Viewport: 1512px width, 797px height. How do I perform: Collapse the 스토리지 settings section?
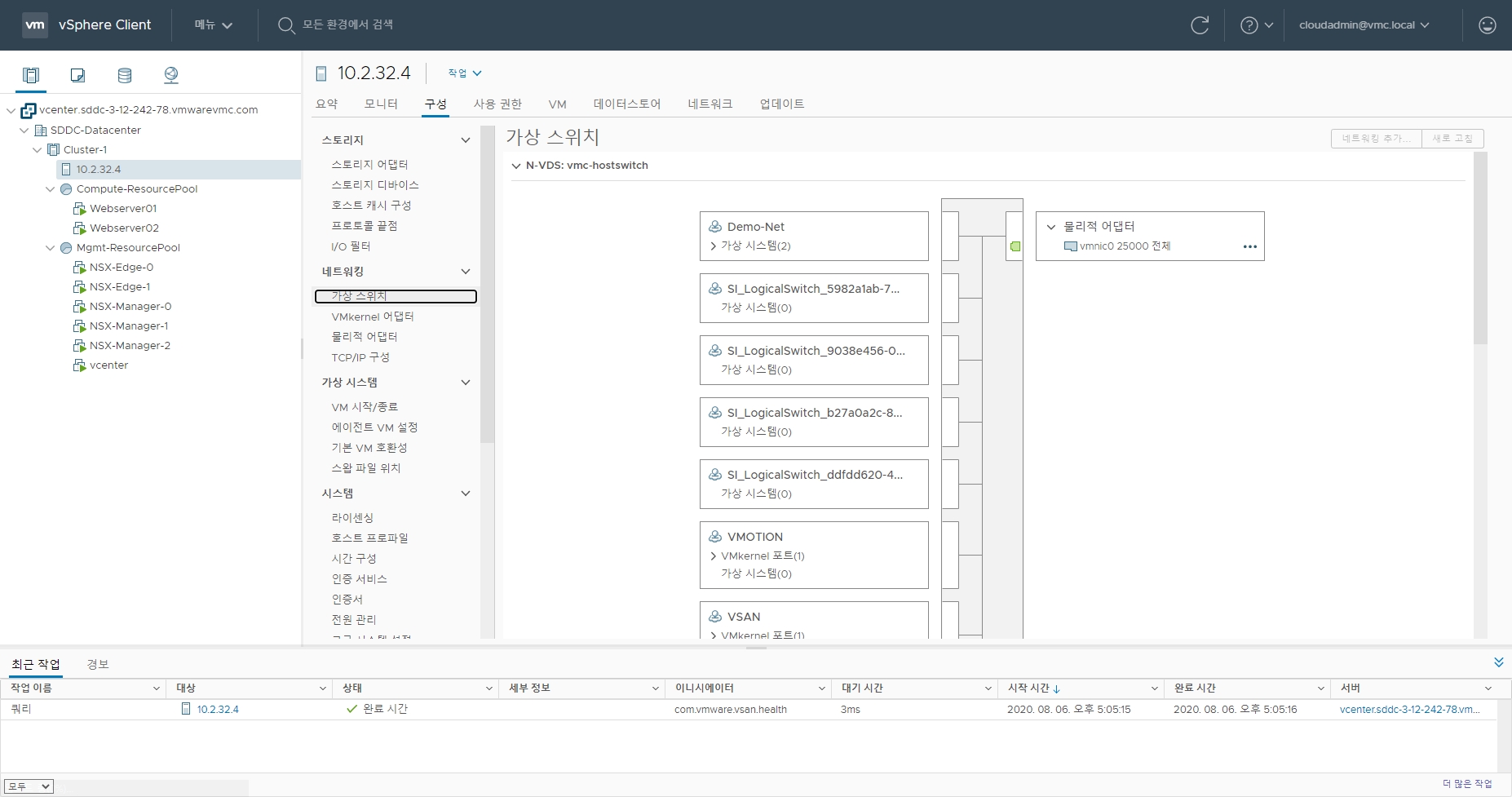[x=466, y=140]
